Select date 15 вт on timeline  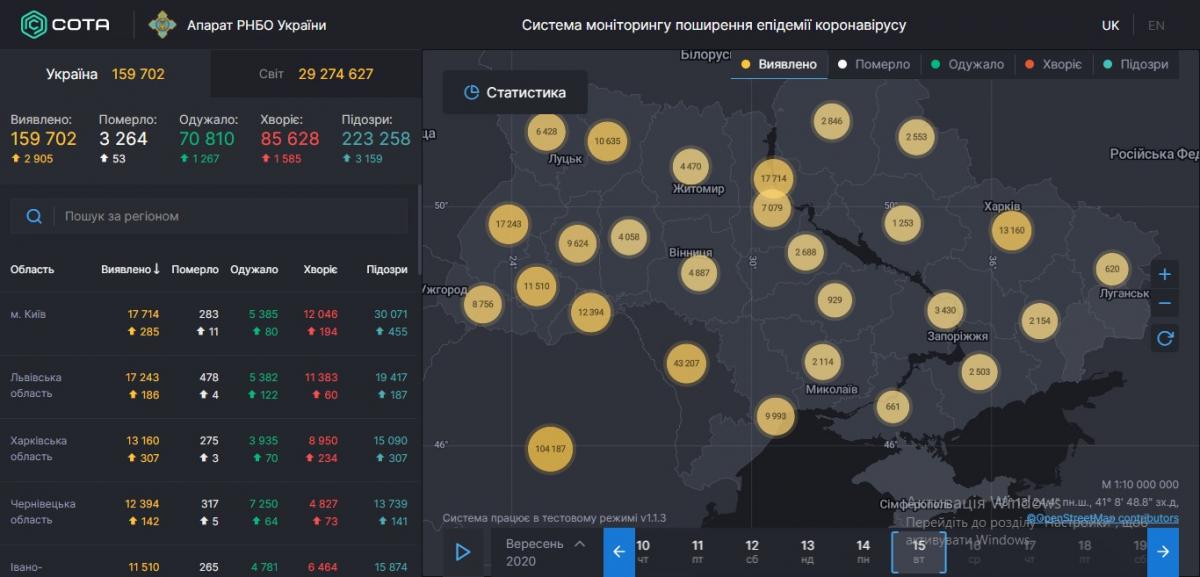(919, 552)
